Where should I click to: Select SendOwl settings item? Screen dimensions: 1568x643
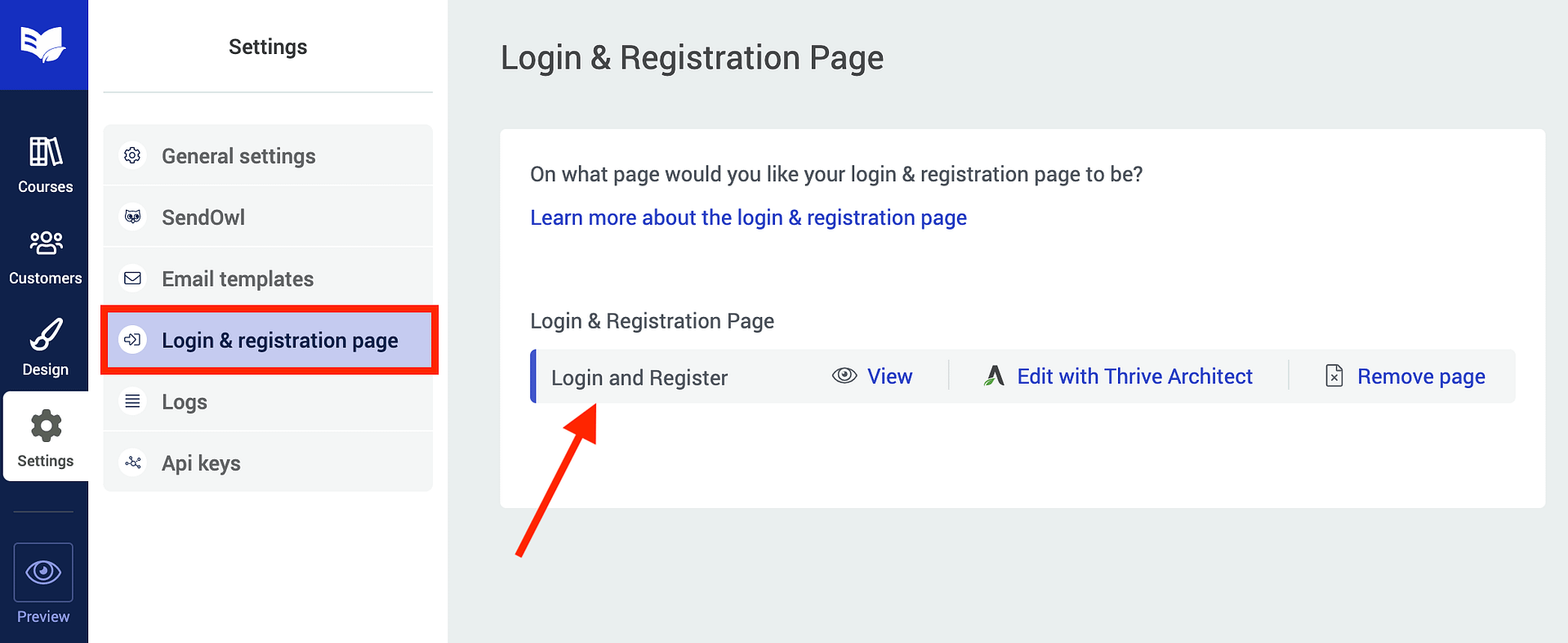coord(203,217)
